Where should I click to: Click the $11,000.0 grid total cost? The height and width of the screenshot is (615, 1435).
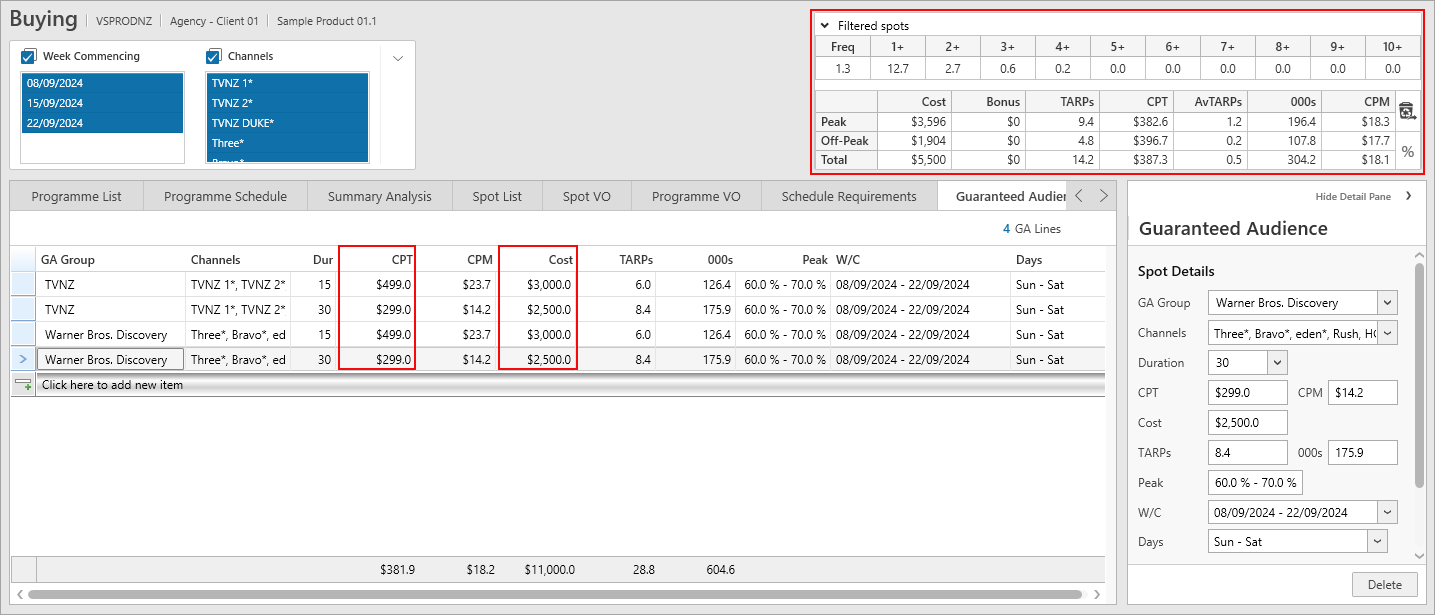[549, 569]
